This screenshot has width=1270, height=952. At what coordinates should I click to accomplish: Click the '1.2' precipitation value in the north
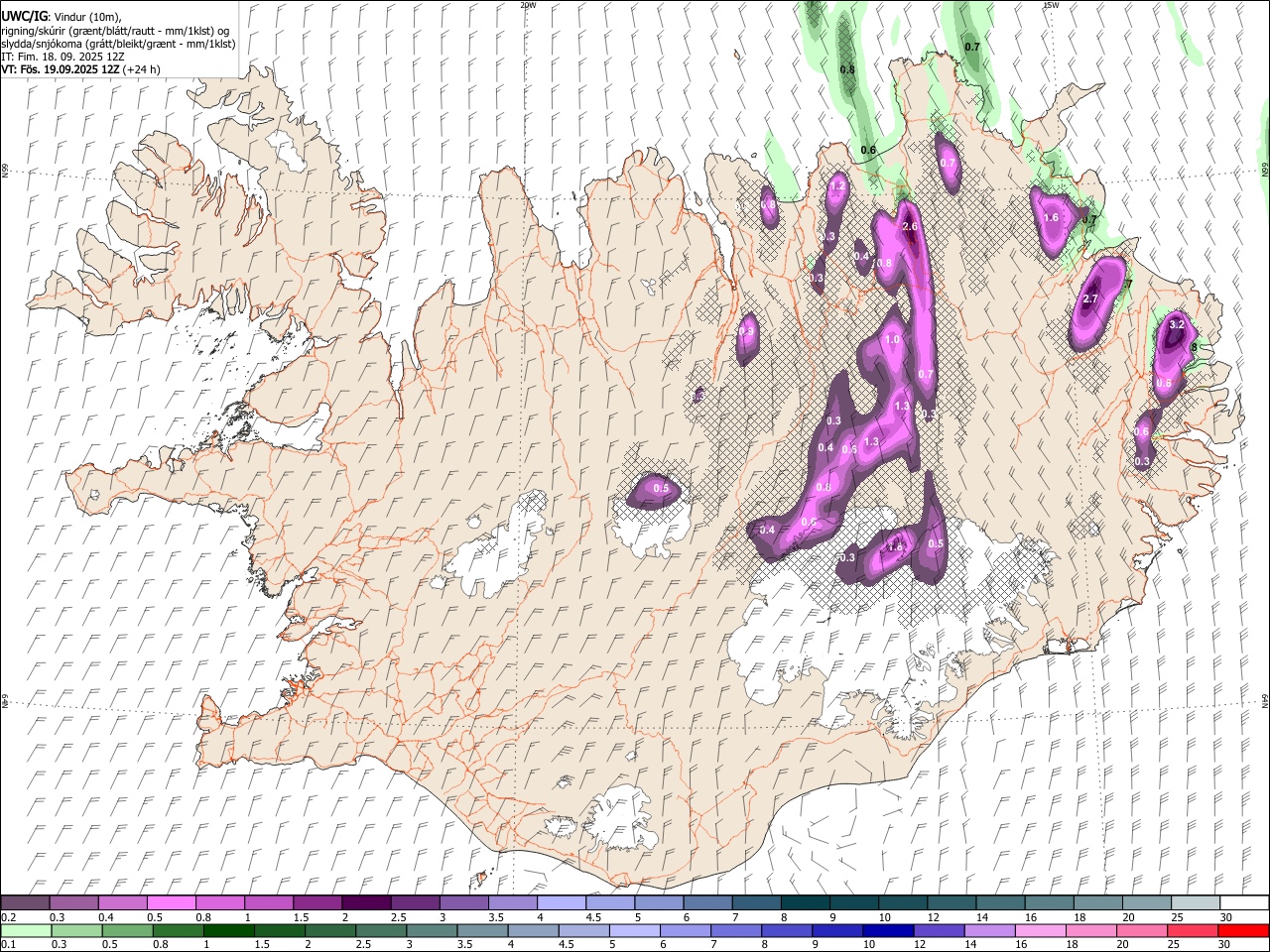tap(836, 185)
